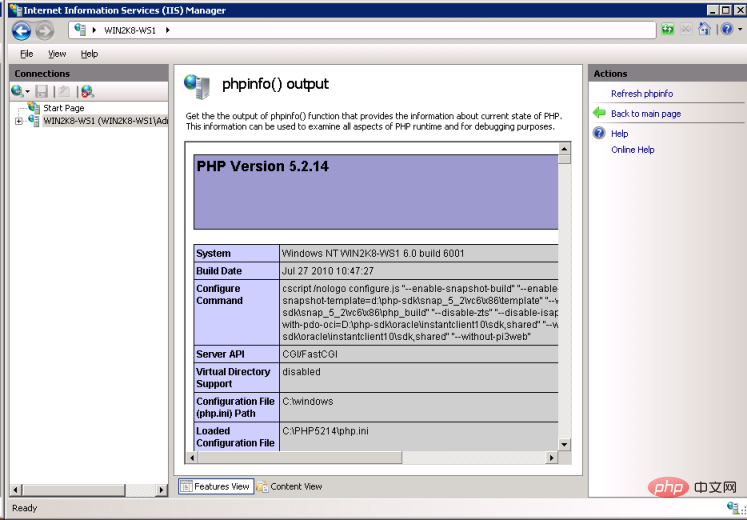Open the help icon dropdown arrow
The image size is (747, 520).
(740, 30)
